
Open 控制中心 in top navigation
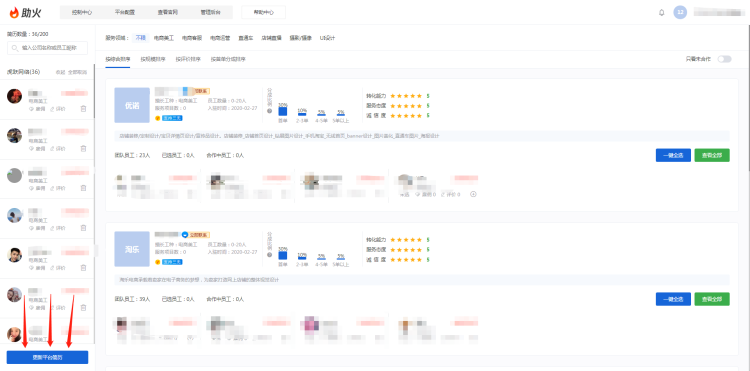[82, 12]
